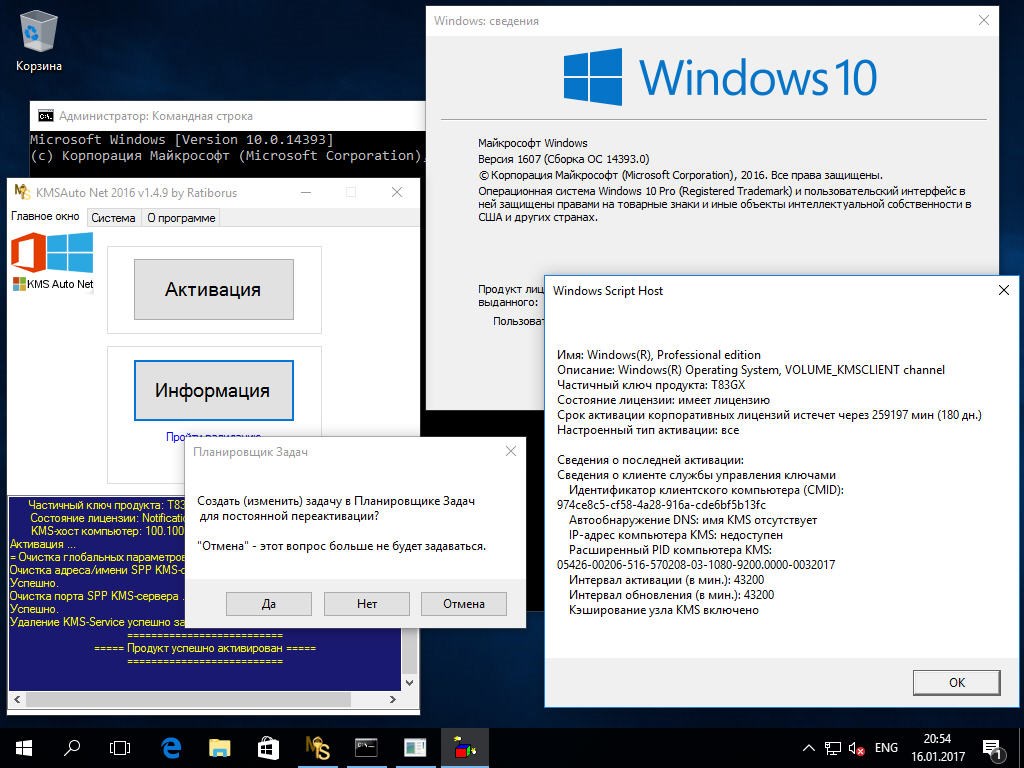Close the Windows: сведения window
This screenshot has width=1024, height=768.
pyautogui.click(x=984, y=21)
